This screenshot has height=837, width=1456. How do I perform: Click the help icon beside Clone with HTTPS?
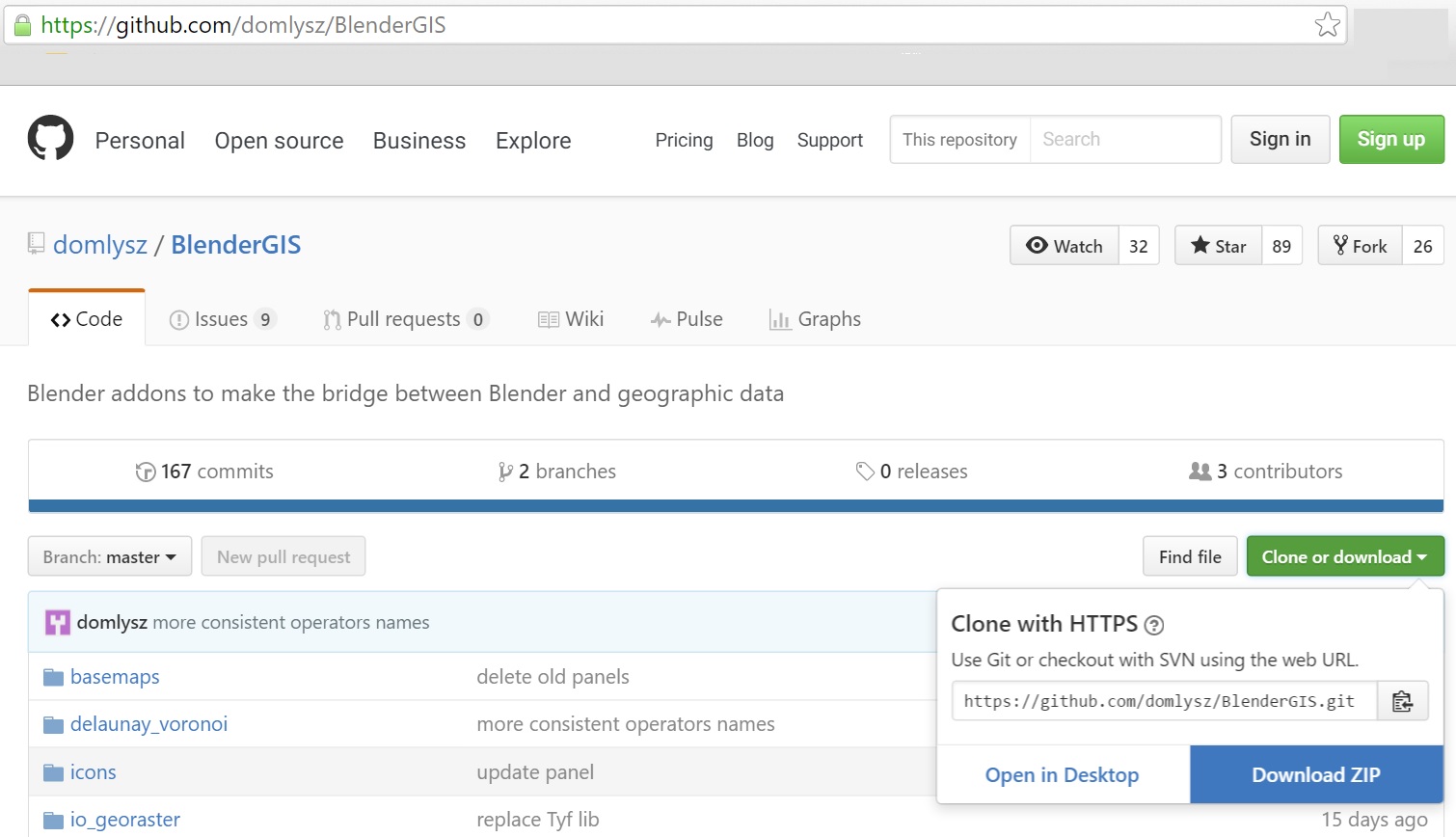pyautogui.click(x=1154, y=625)
